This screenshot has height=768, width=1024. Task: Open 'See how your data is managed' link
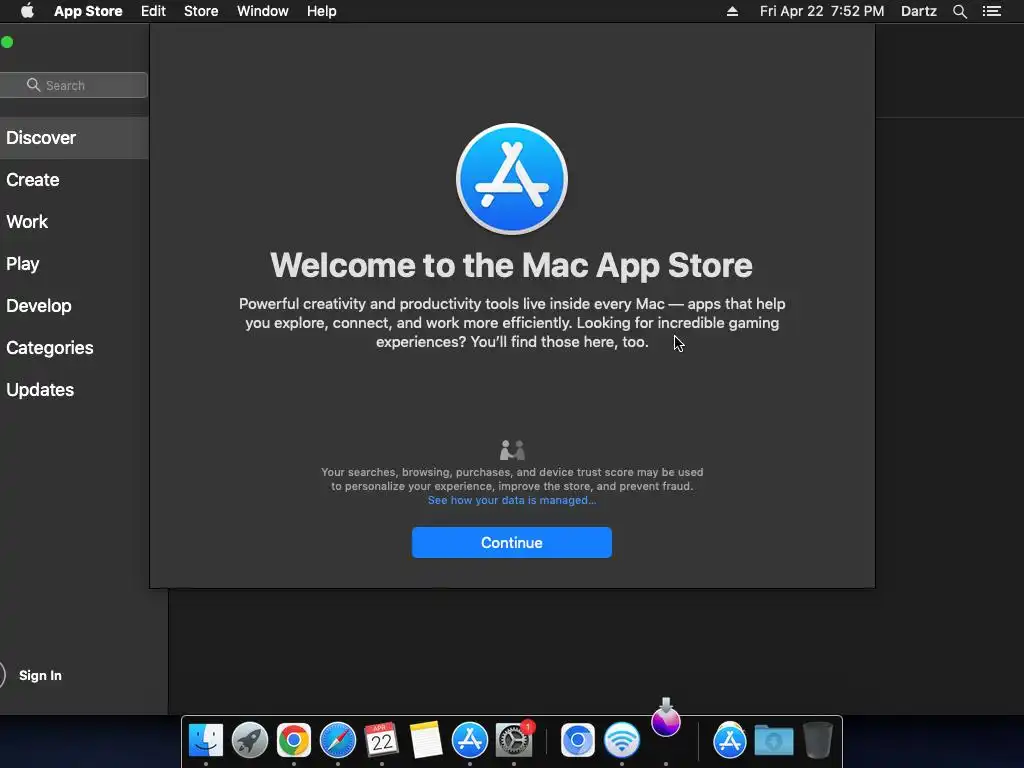(x=512, y=500)
